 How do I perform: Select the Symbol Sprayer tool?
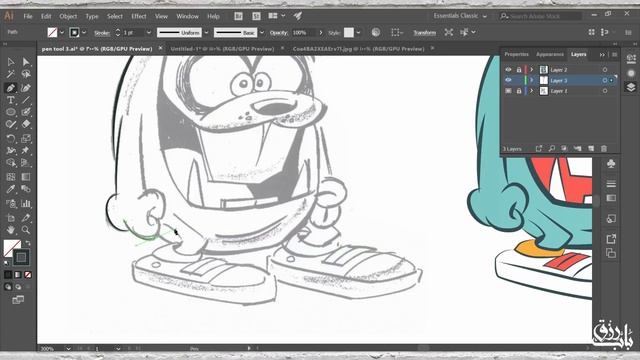pos(11,203)
